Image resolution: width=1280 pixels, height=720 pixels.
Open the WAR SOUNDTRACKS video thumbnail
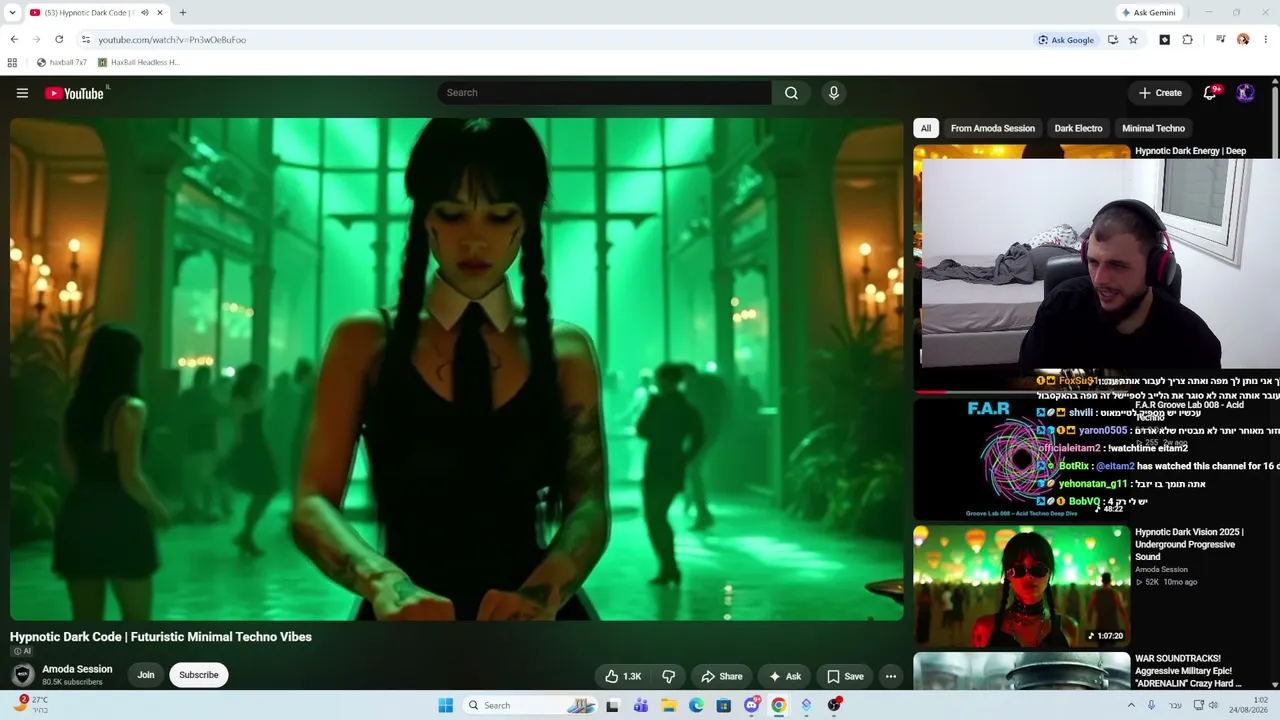(x=1021, y=671)
